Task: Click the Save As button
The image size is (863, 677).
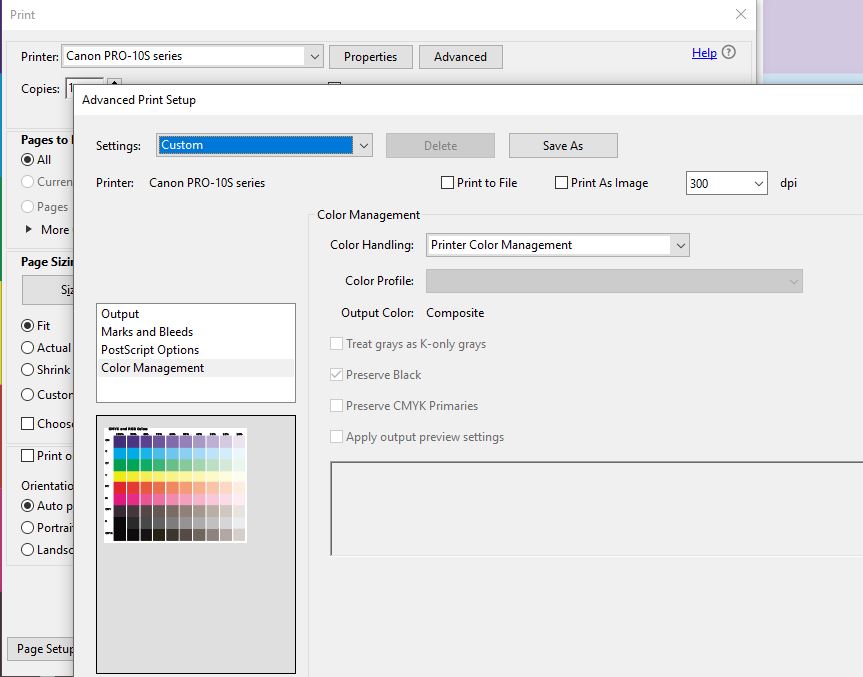Action: [x=562, y=146]
